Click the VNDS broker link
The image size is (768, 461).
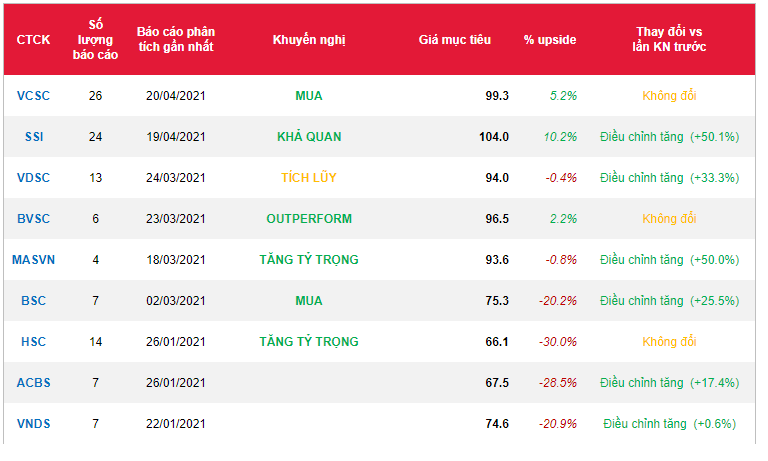[33, 424]
